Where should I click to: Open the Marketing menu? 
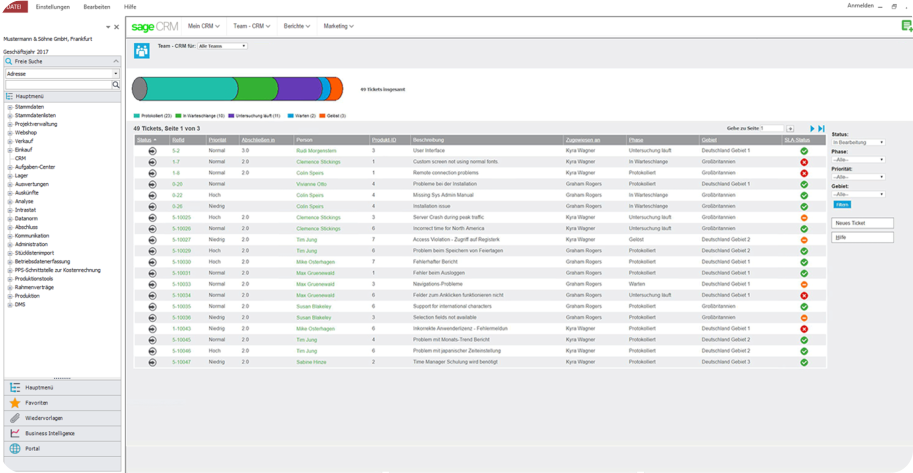339,26
